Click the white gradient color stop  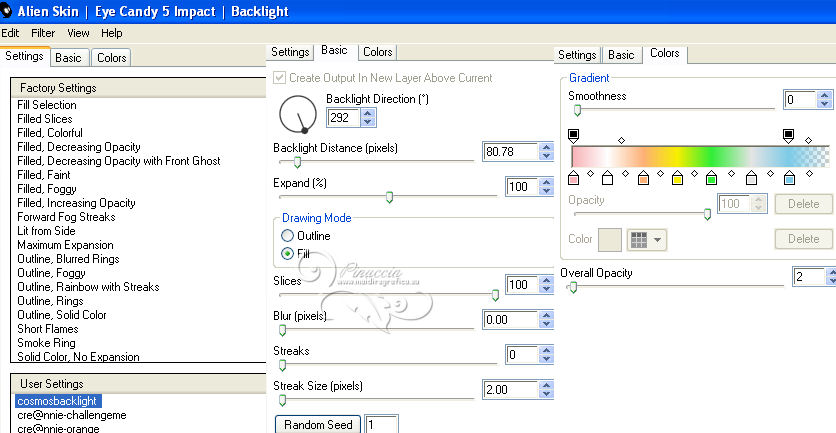pyautogui.click(x=607, y=178)
